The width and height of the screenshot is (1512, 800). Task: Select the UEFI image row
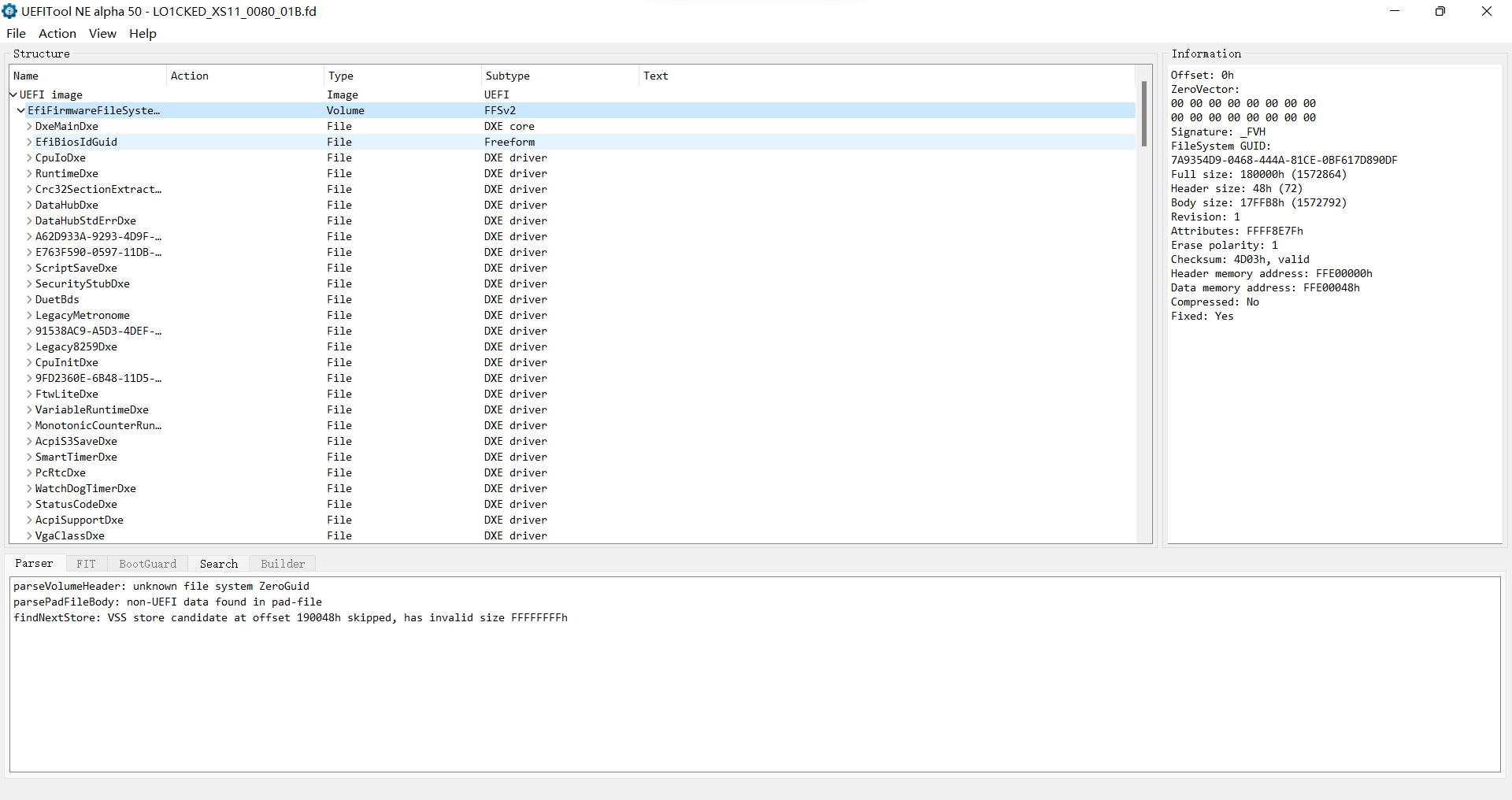coord(573,94)
